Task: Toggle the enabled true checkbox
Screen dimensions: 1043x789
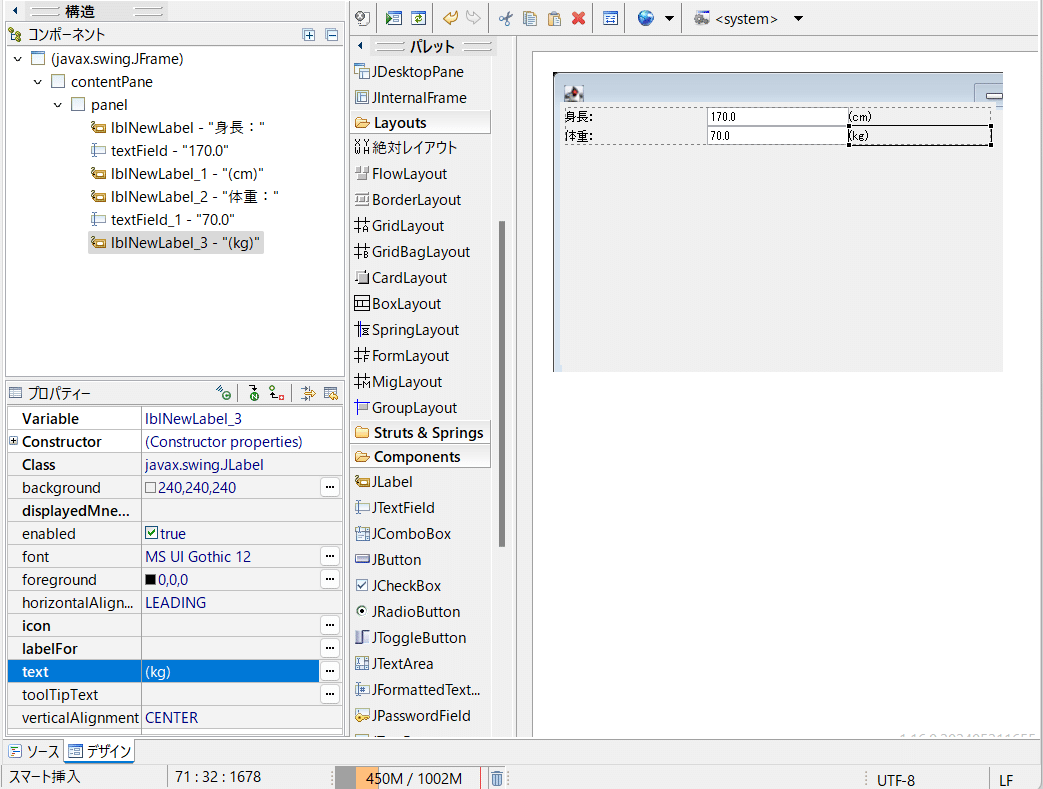Action: pos(151,533)
